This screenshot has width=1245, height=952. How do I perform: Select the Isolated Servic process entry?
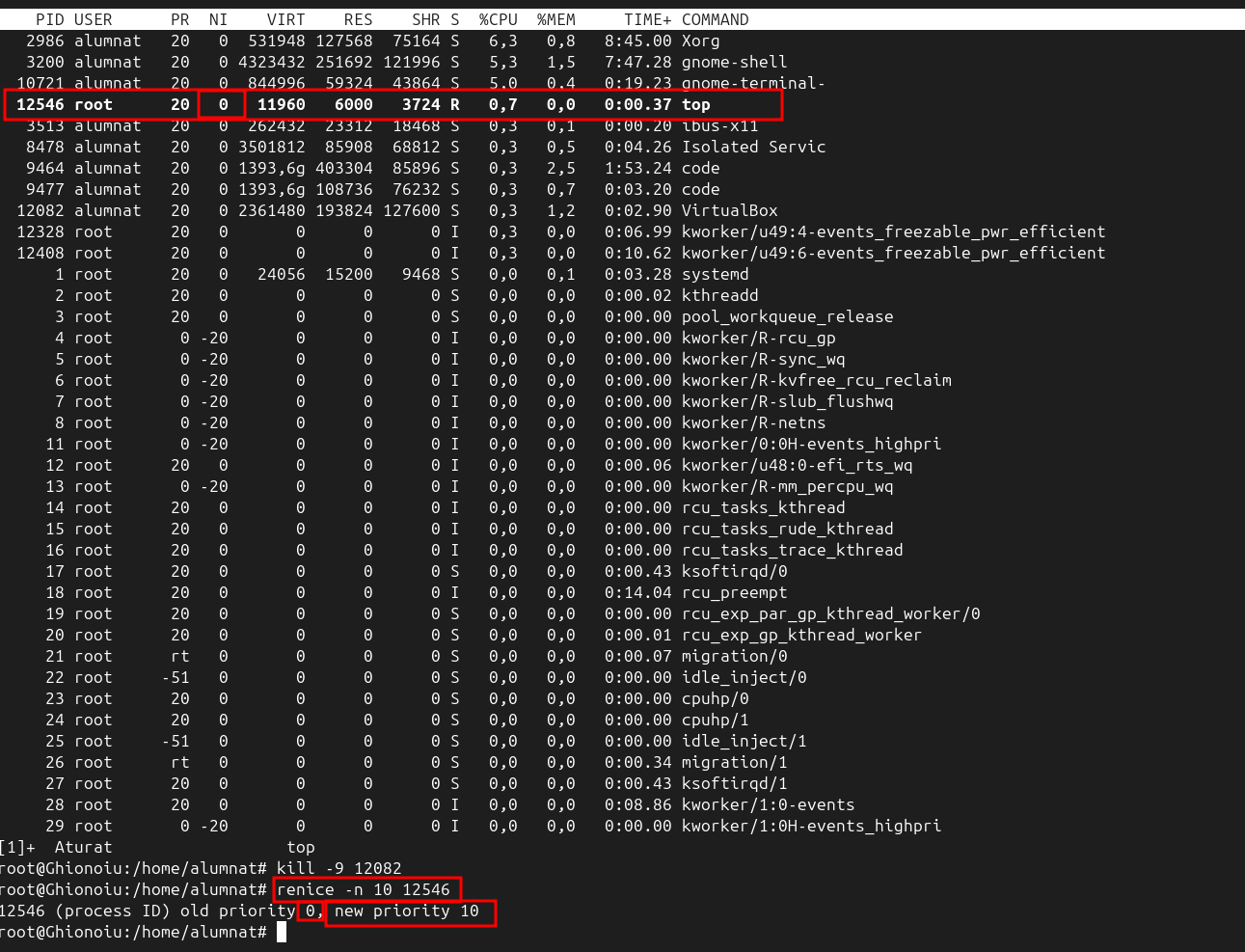(x=753, y=147)
